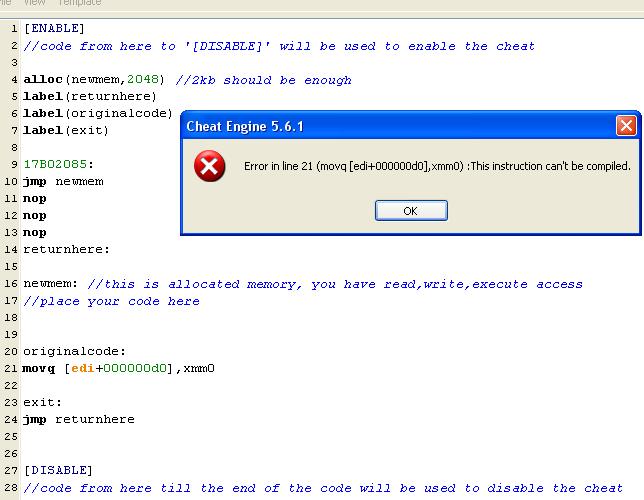Click the [ENABLE] line of the script
This screenshot has width=644, height=500.
coord(54,28)
